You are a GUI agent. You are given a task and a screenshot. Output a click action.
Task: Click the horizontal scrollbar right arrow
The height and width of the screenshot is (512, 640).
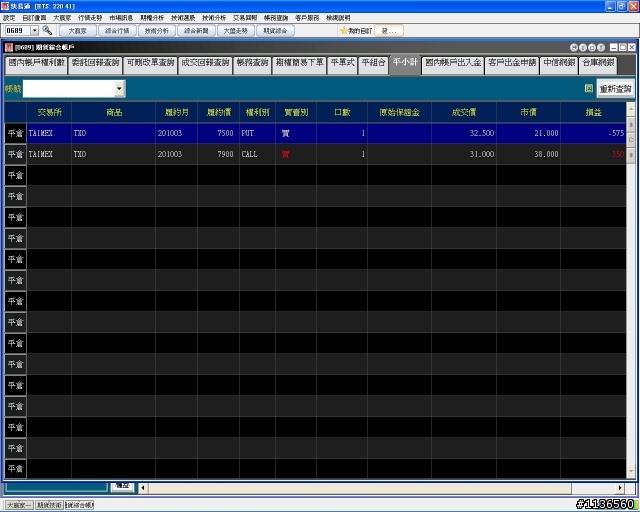tap(620, 488)
